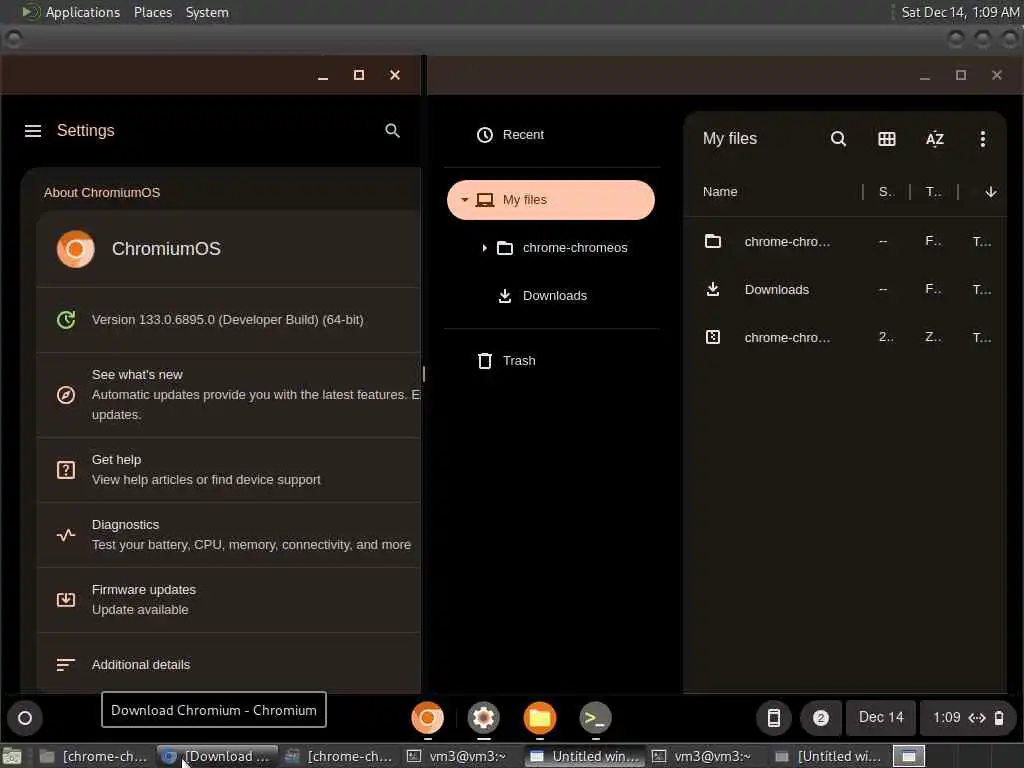1024x768 pixels.
Task: Open Diagnostics entry in Settings
Action: point(229,535)
